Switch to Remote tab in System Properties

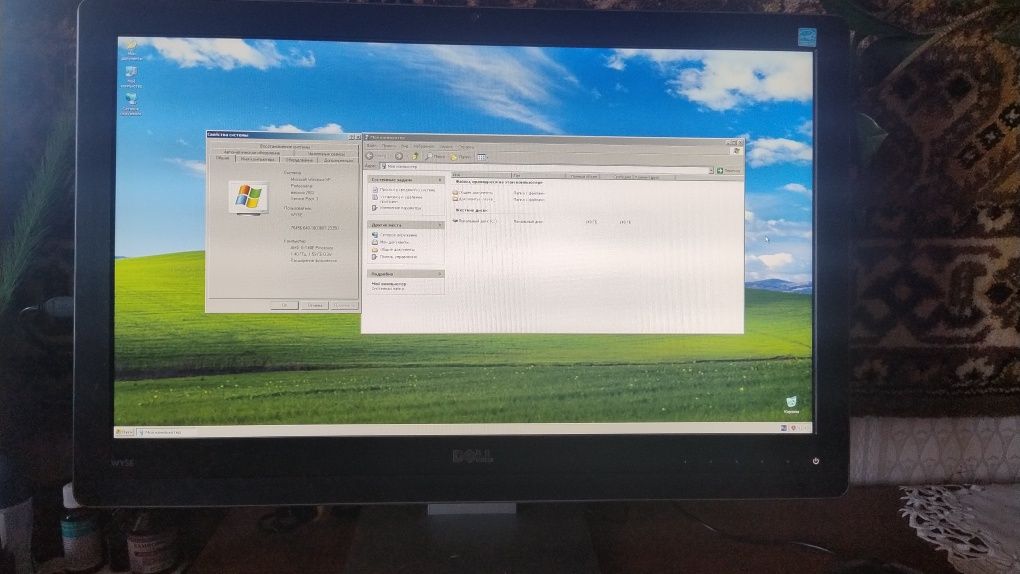325,153
